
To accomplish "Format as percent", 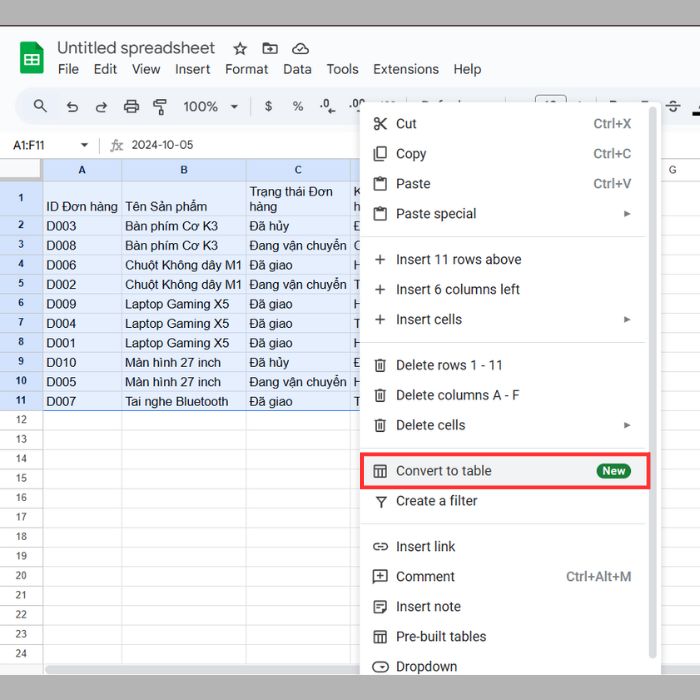I will pyautogui.click(x=298, y=106).
